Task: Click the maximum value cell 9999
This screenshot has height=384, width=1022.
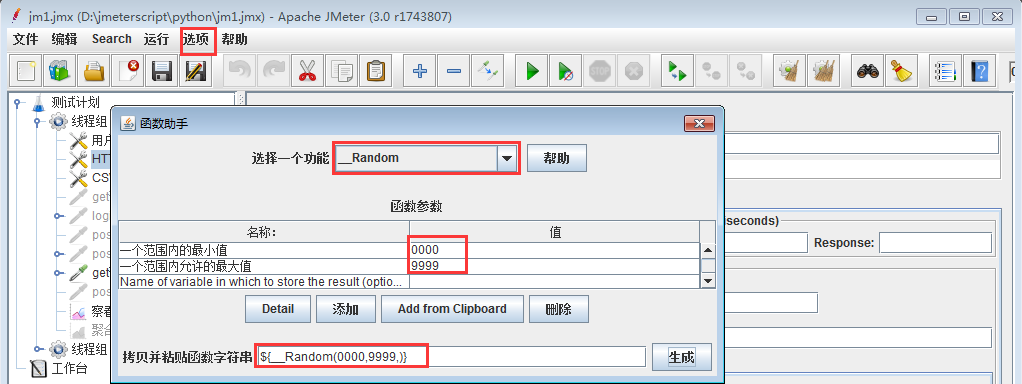Action: coord(554,266)
